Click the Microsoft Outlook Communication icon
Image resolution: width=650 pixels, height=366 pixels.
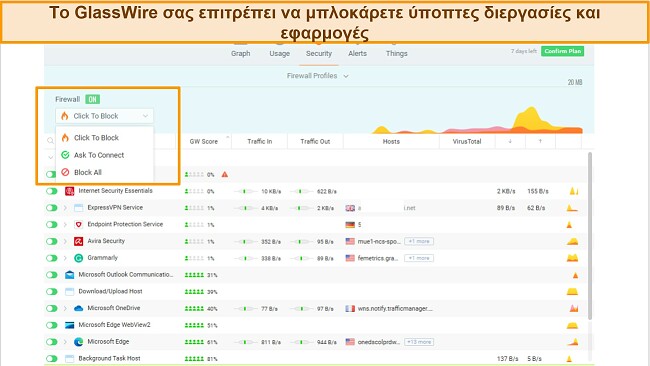tap(70, 275)
